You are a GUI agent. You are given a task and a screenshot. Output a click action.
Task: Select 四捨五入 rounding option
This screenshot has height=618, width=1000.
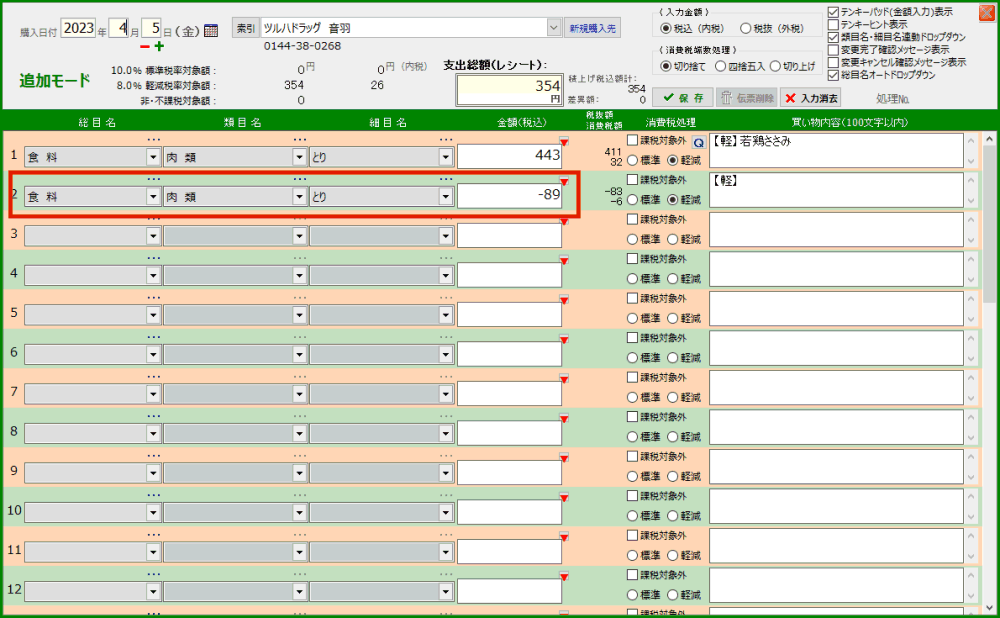pyautogui.click(x=721, y=66)
